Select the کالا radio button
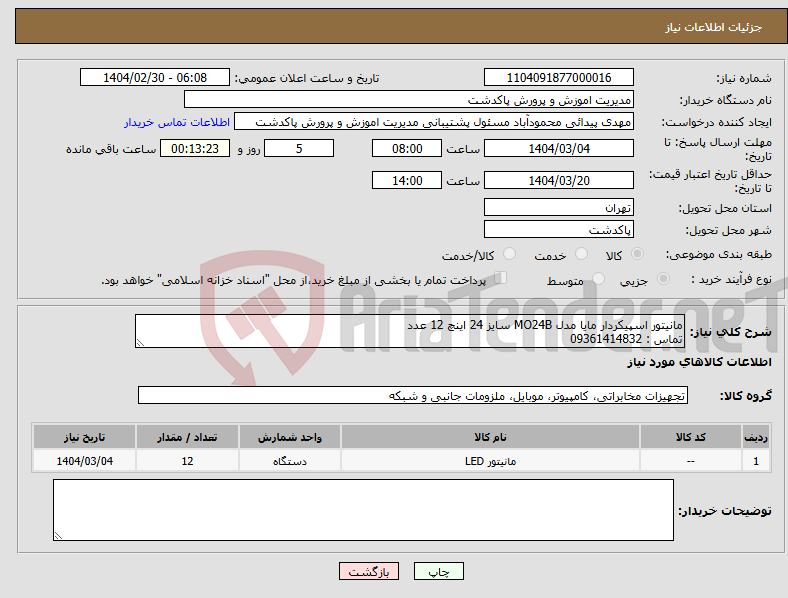788x598 pixels. [637, 254]
